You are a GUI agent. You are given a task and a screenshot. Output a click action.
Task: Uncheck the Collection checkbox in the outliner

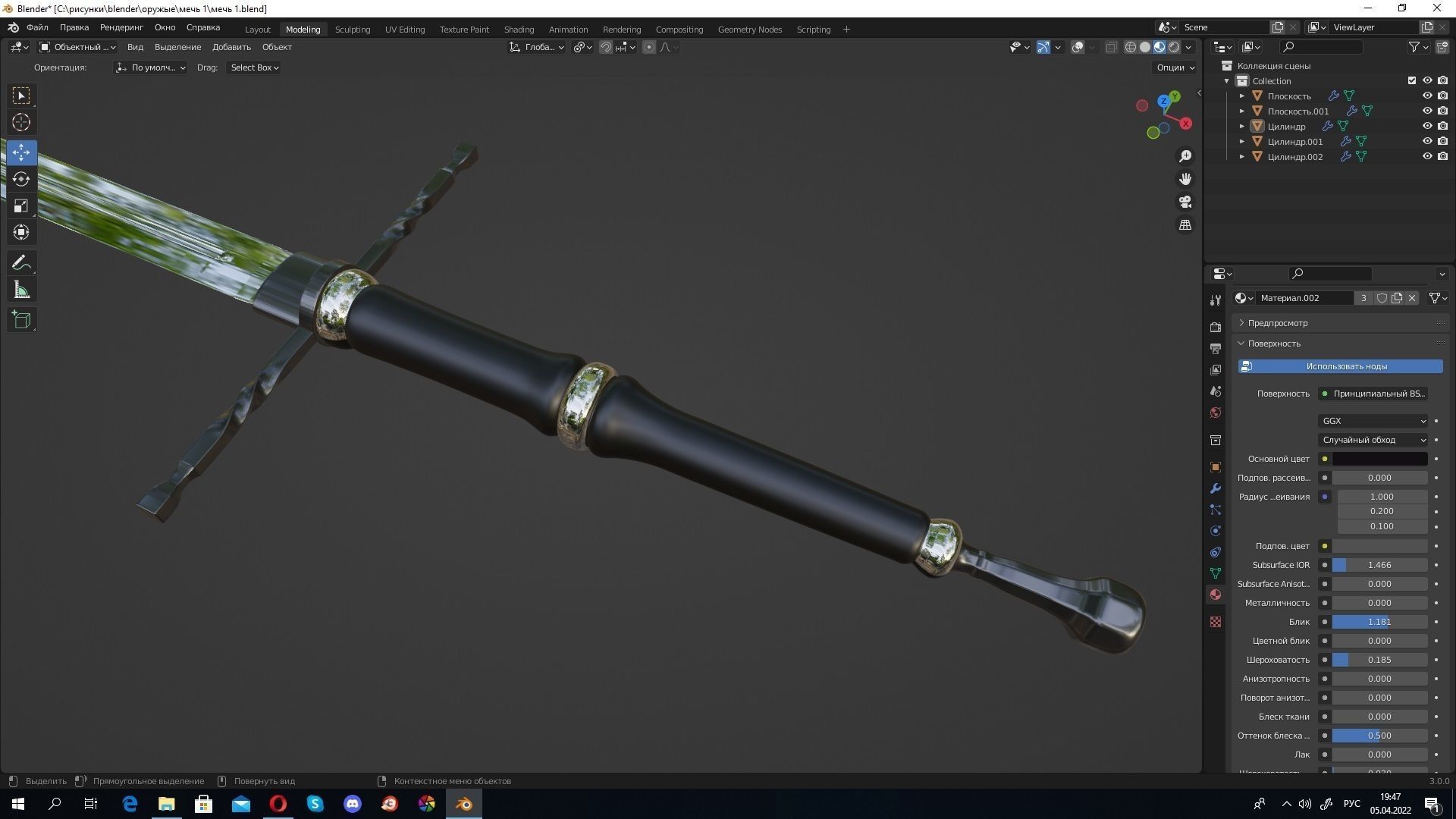click(x=1411, y=80)
